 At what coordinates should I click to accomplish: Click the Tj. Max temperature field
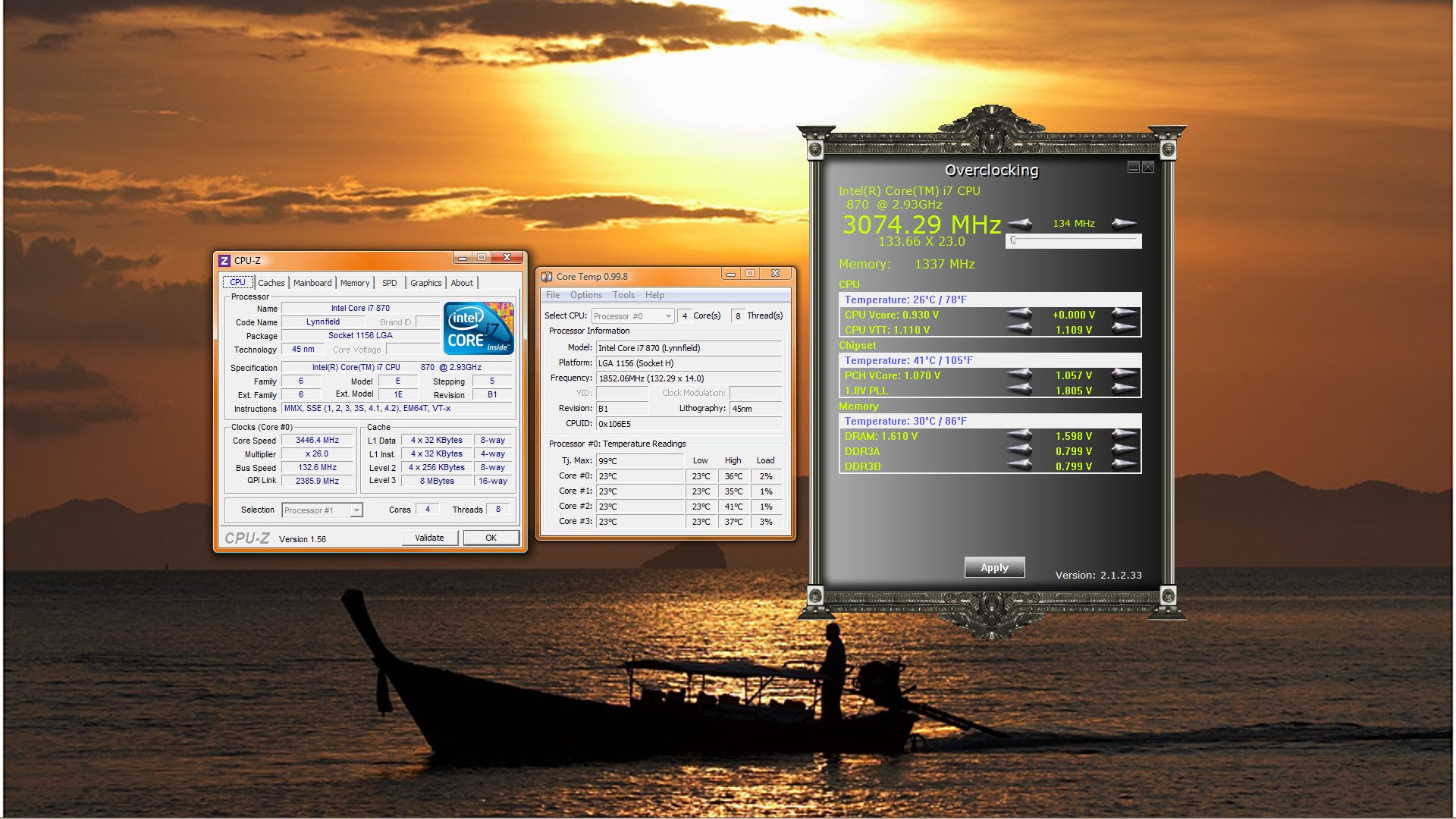pos(639,461)
